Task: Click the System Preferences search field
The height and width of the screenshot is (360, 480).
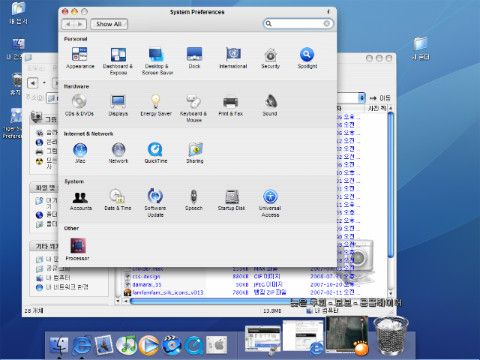Action: tap(298, 23)
